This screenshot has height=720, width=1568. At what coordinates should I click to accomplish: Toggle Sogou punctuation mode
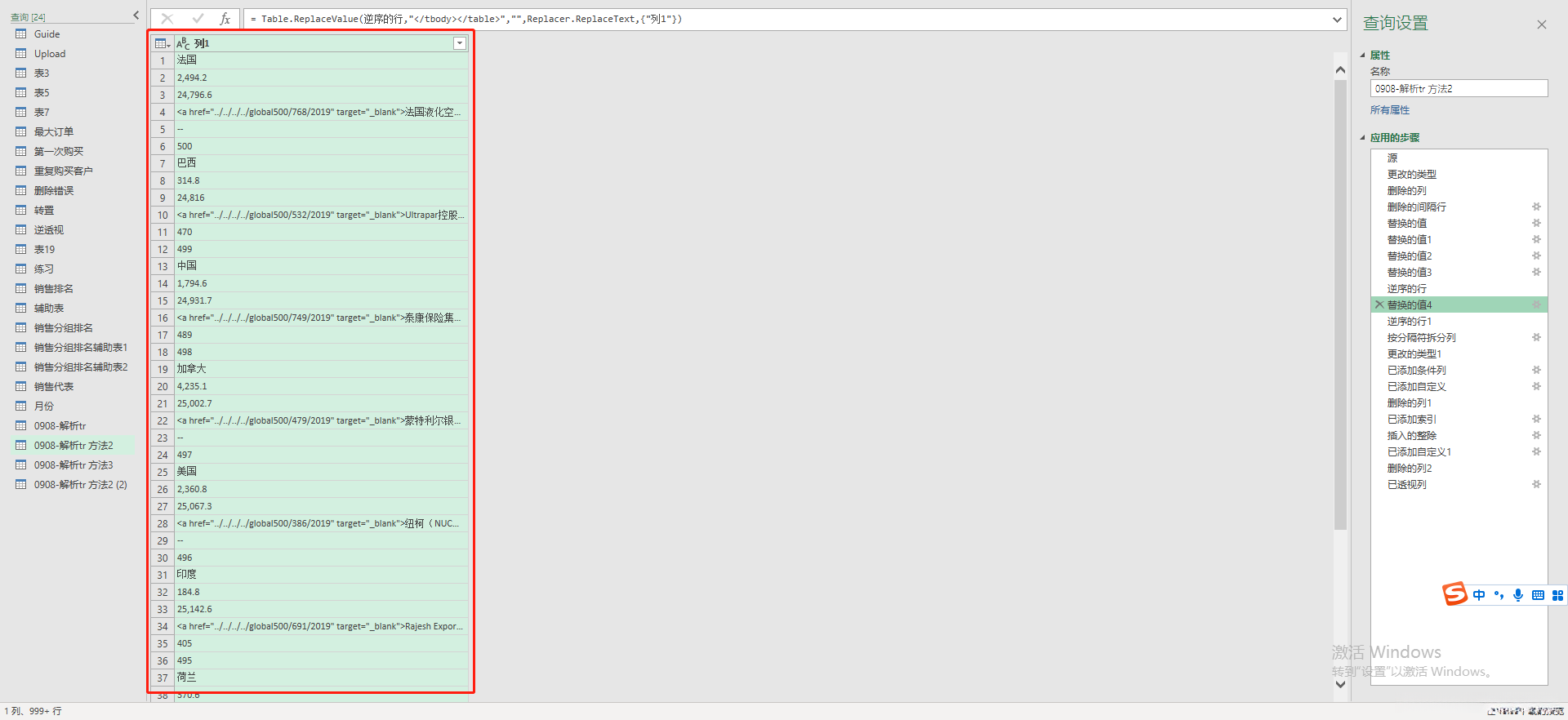tap(1499, 595)
